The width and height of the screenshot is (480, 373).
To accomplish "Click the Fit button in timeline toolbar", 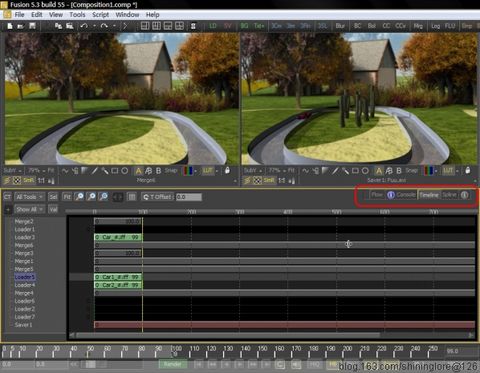I will tap(67, 197).
